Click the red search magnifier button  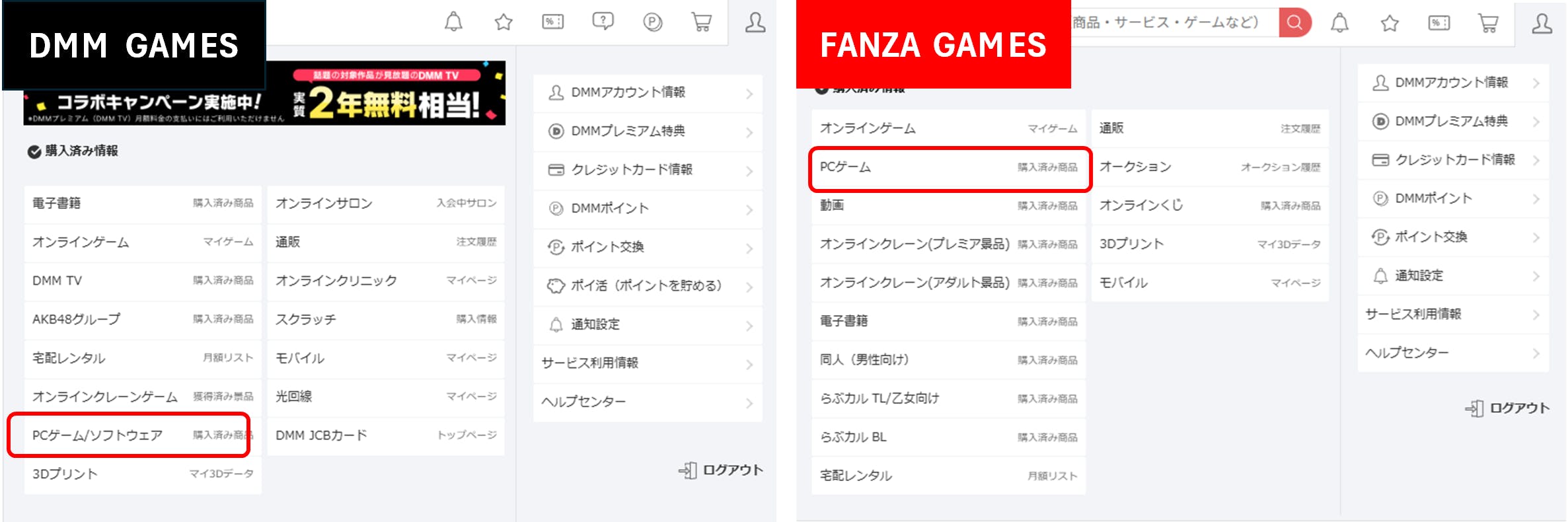1294,22
